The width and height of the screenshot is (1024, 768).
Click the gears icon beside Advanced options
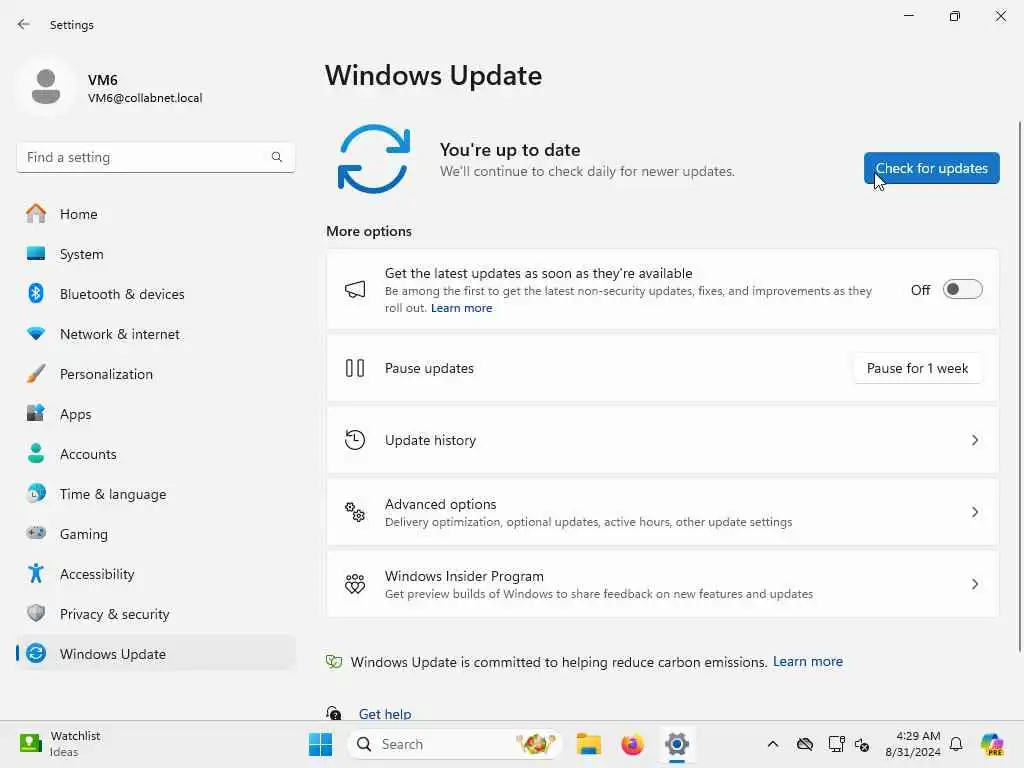pos(355,512)
